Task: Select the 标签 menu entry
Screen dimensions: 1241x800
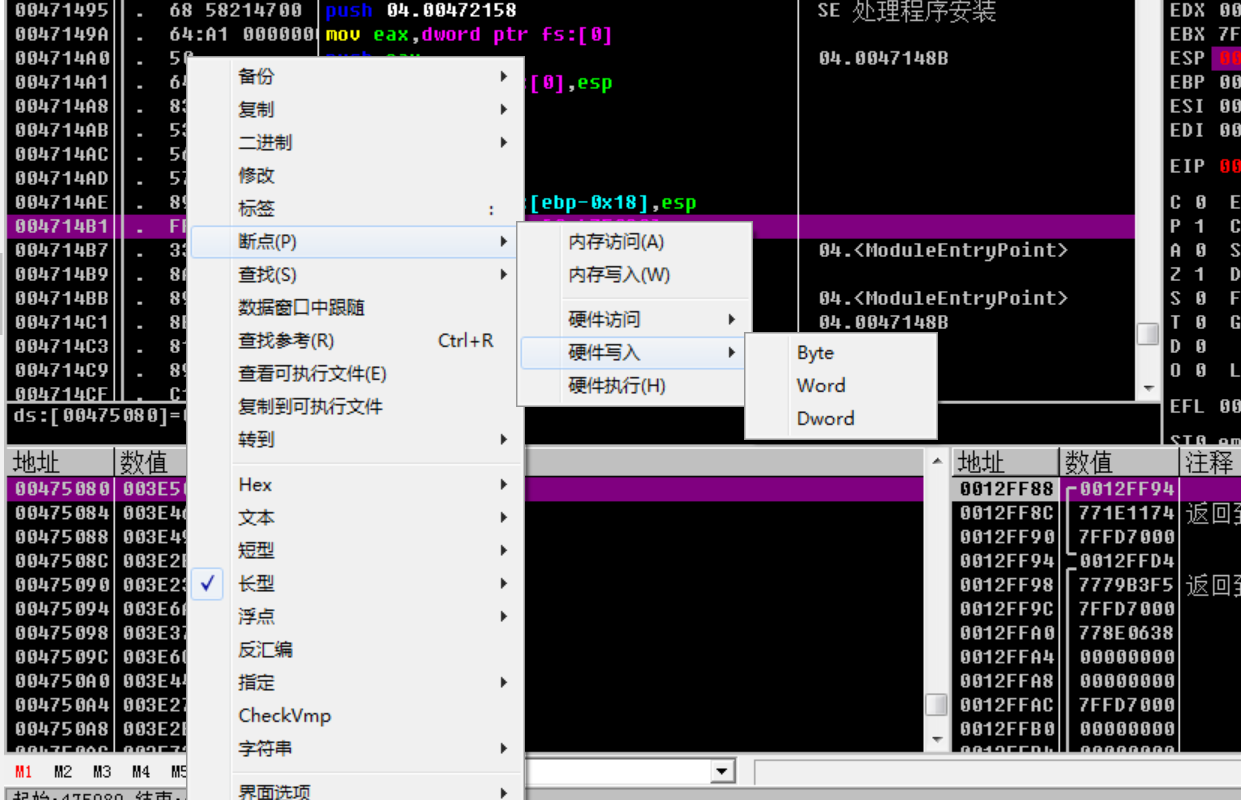Action: click(x=356, y=208)
